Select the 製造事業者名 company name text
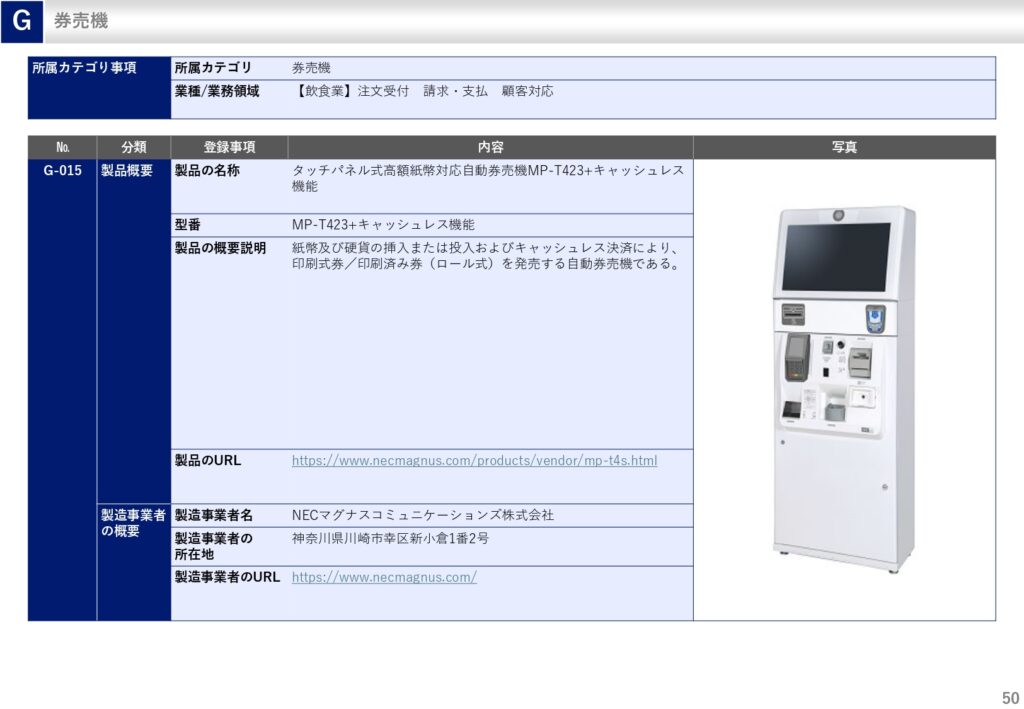This screenshot has width=1024, height=709. point(422,515)
